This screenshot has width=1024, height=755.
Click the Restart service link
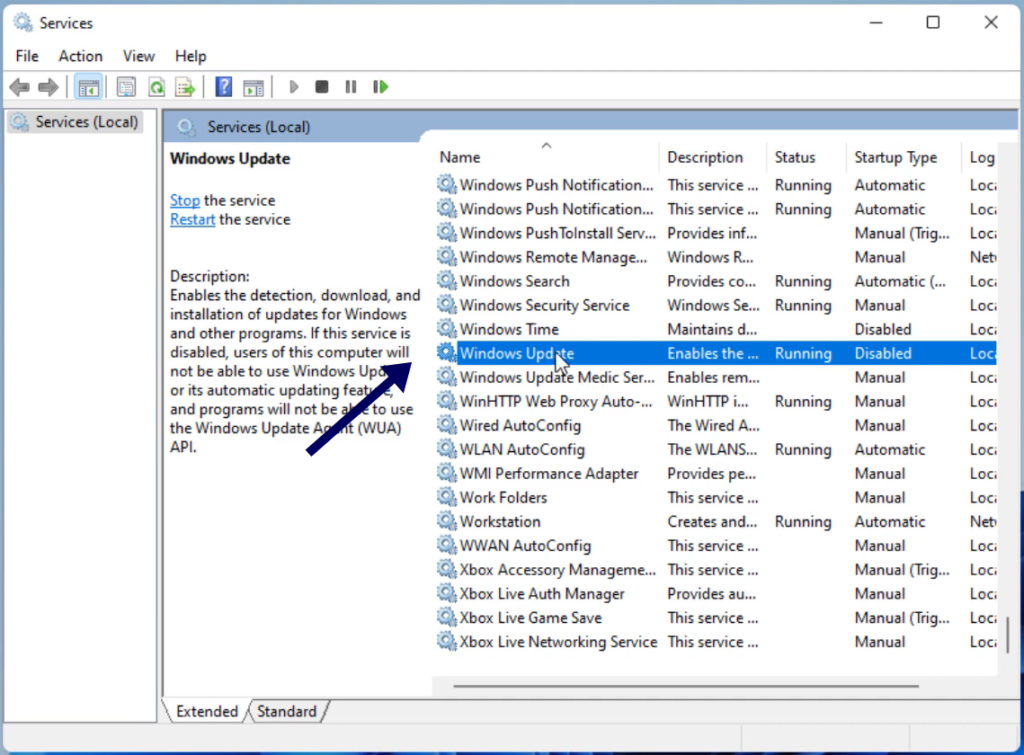(192, 219)
